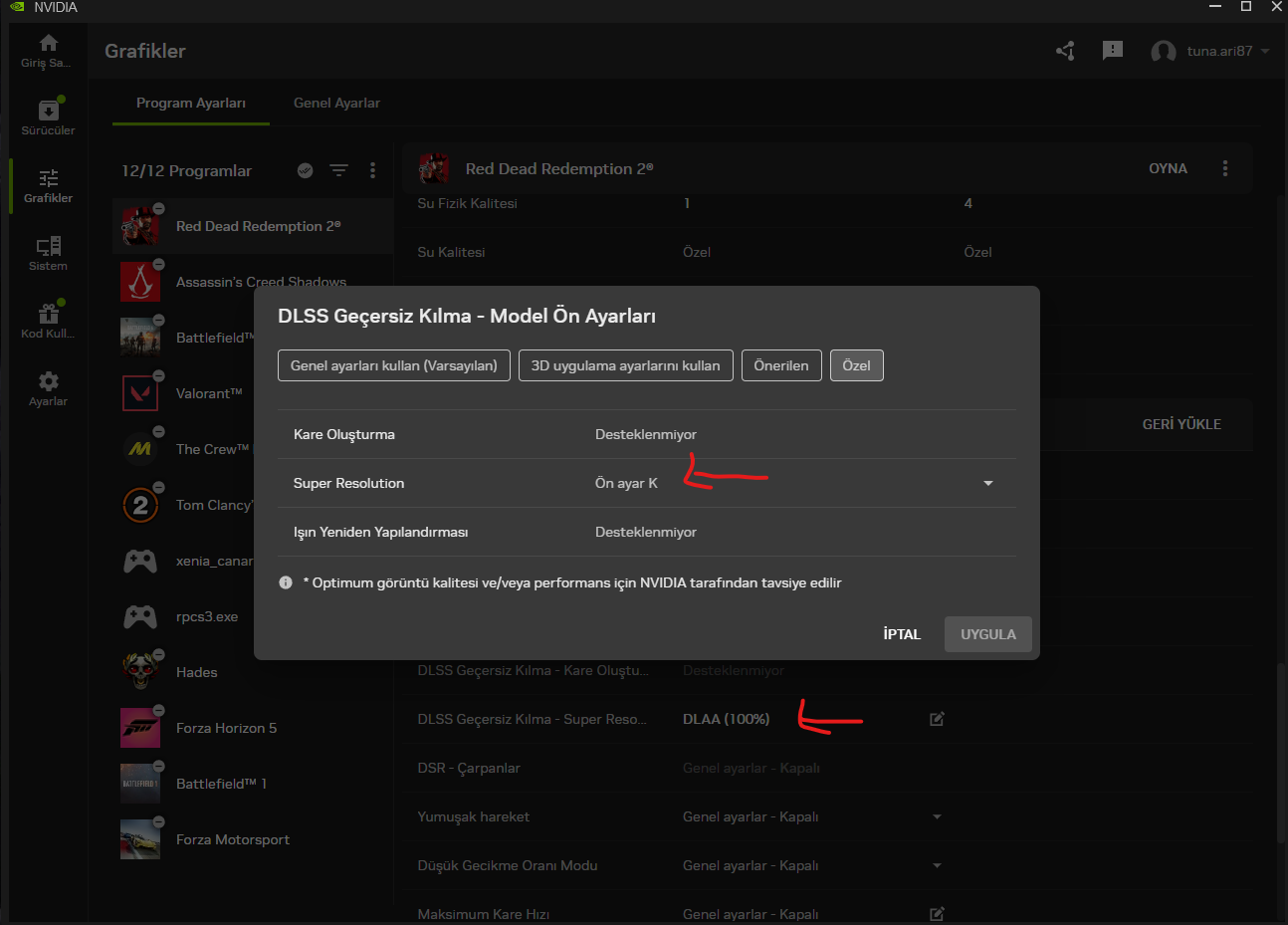Click the user avatar icon
1288x925 pixels.
(1163, 52)
